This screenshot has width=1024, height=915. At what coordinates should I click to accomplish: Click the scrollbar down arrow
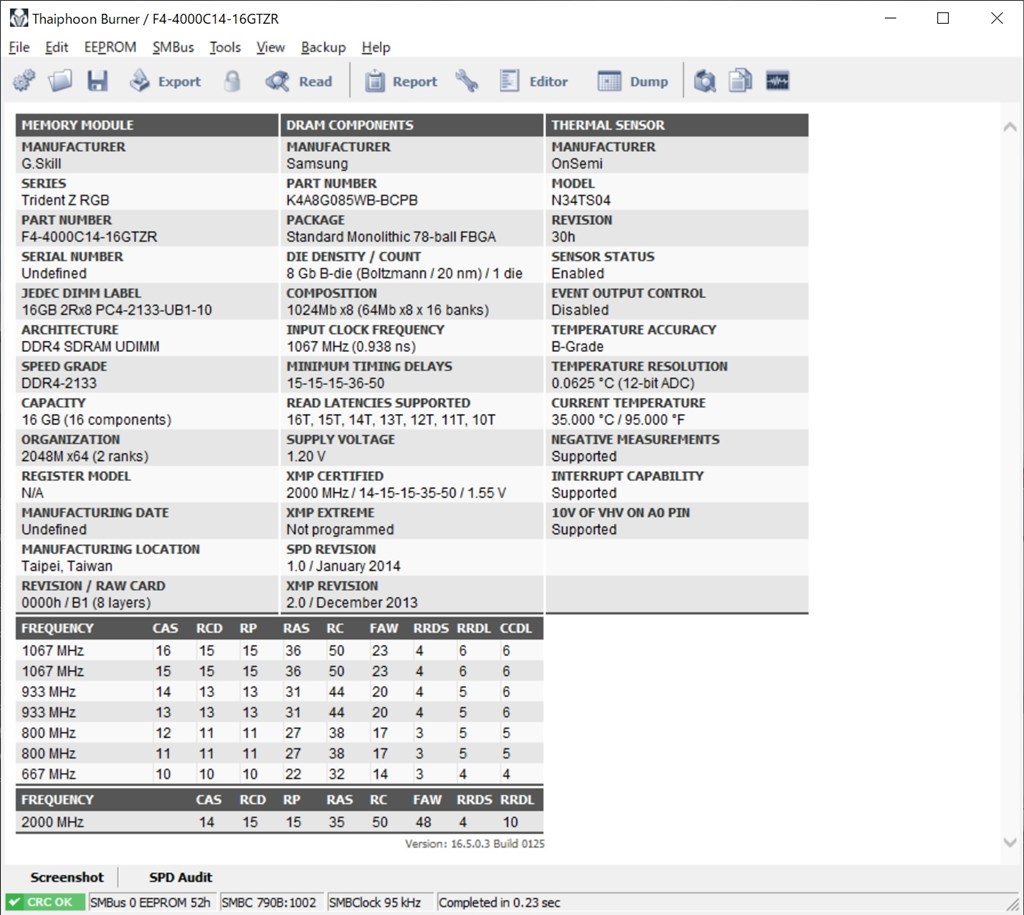pos(1010,843)
